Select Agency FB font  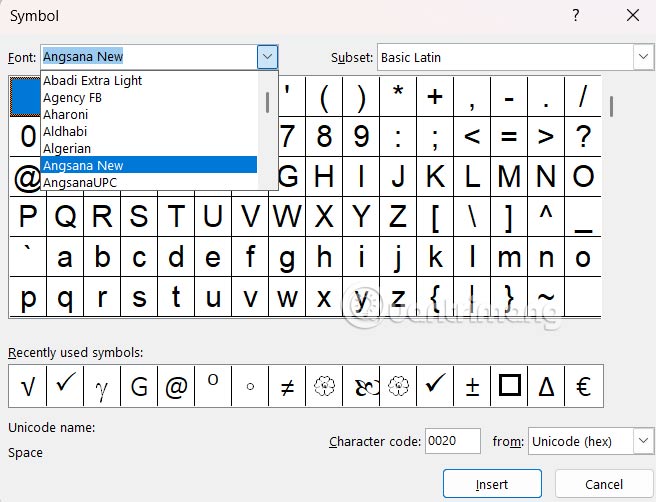(x=149, y=97)
